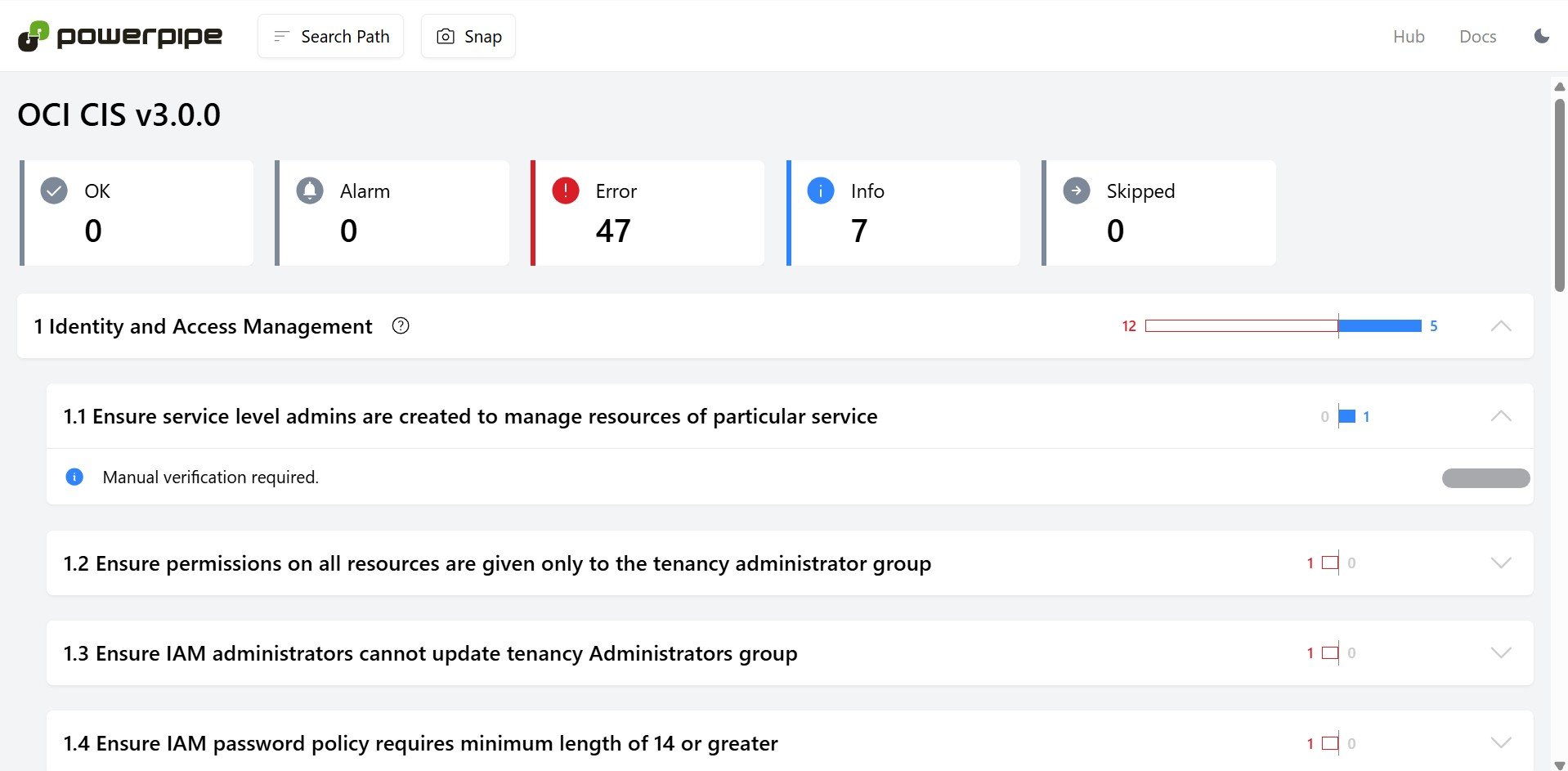Click the OK checkmark status icon
This screenshot has height=771, width=1568.
(54, 191)
